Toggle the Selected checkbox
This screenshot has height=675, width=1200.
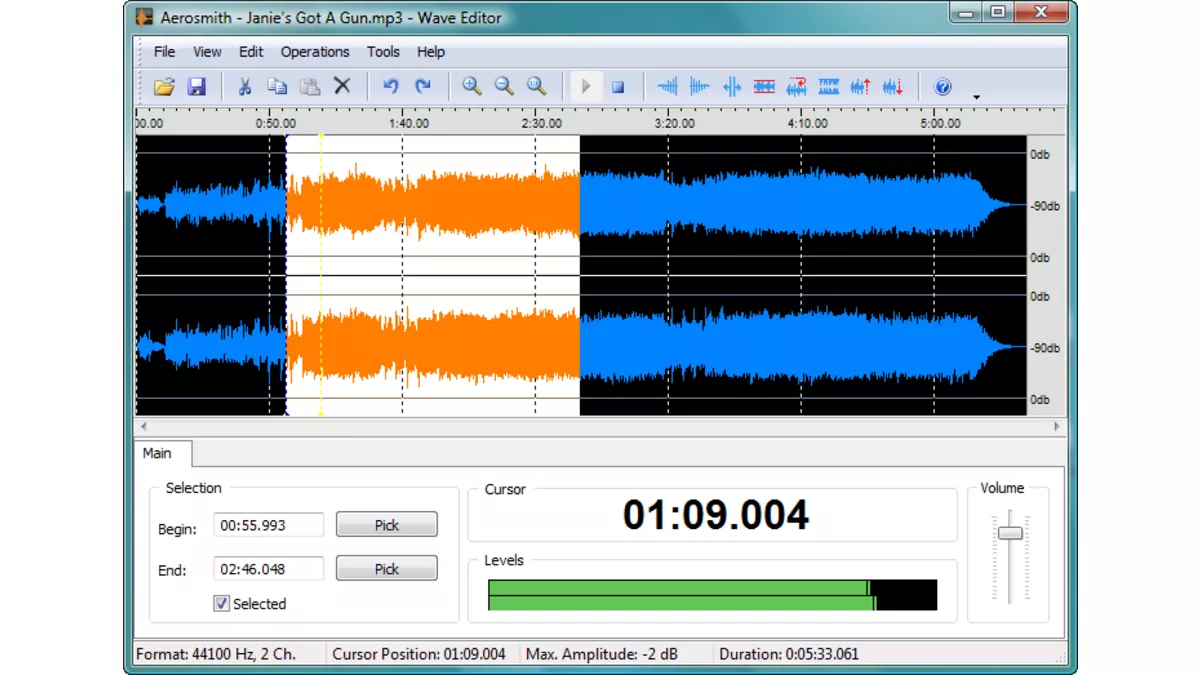point(221,603)
